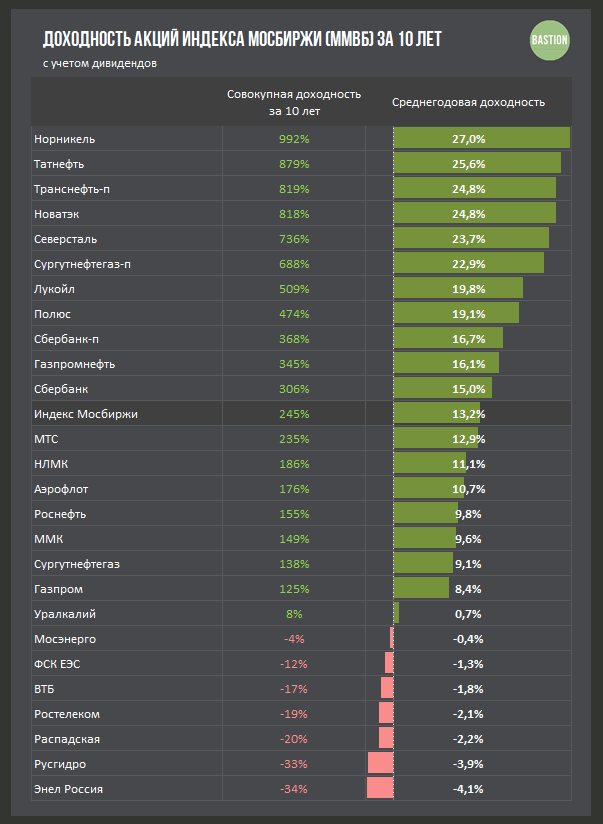This screenshot has width=603, height=824.
Task: Click the subtitle с учетом дивидендов
Action: tap(100, 64)
